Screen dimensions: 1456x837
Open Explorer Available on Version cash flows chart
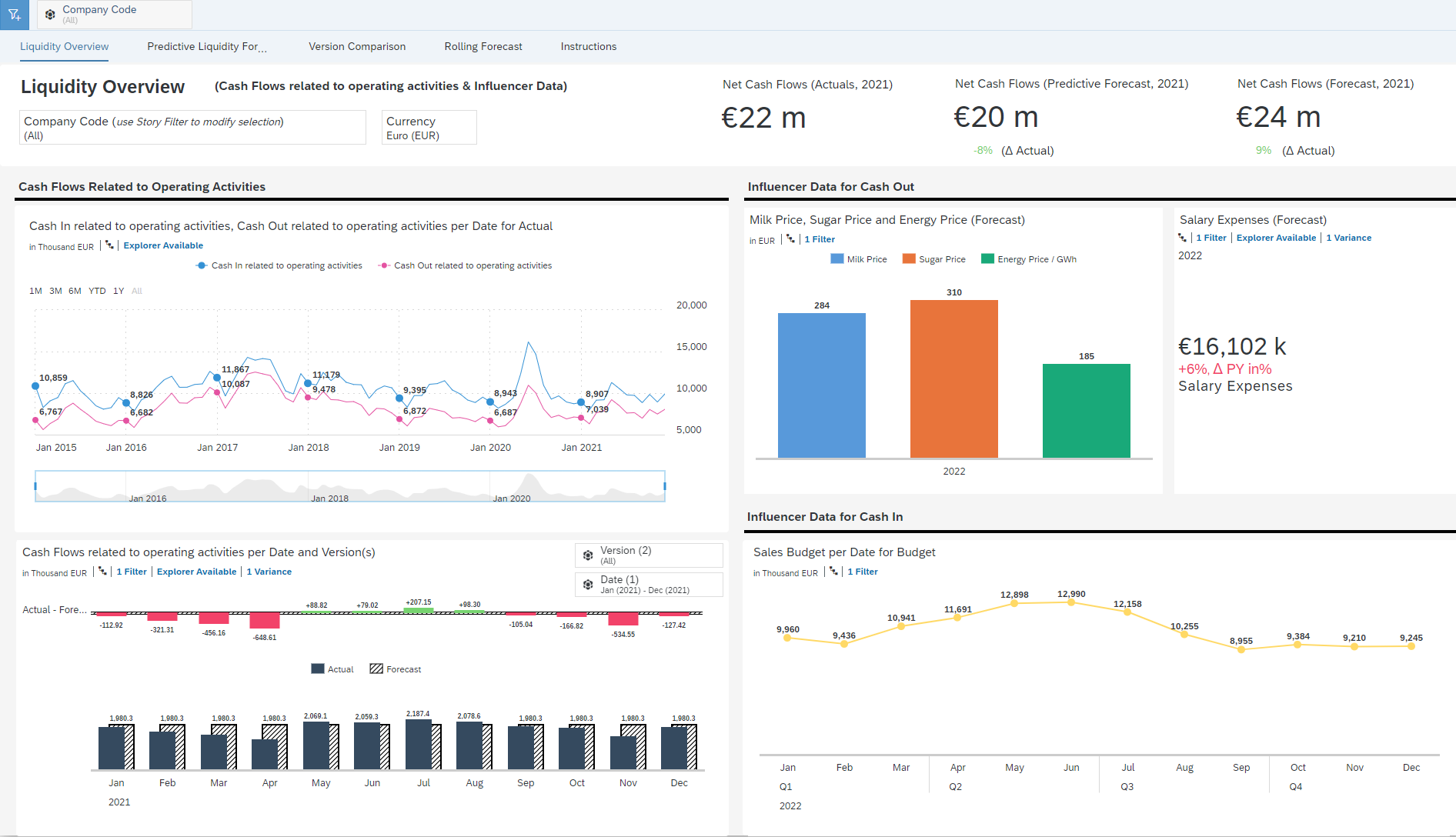(196, 572)
